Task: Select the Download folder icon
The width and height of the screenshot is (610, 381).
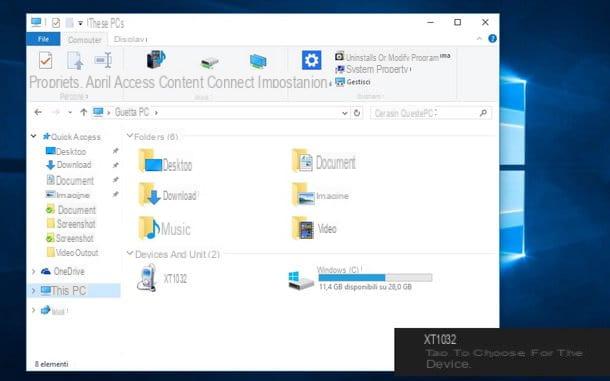Action: pyautogui.click(x=150, y=194)
